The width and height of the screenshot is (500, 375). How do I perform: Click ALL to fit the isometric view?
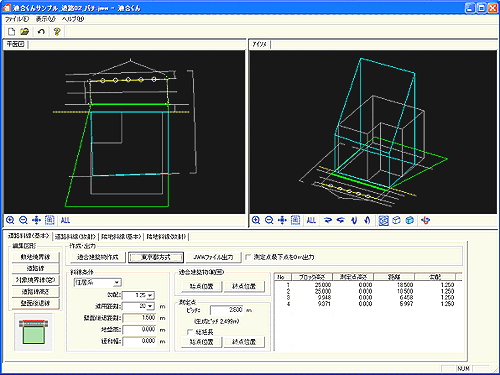point(311,220)
